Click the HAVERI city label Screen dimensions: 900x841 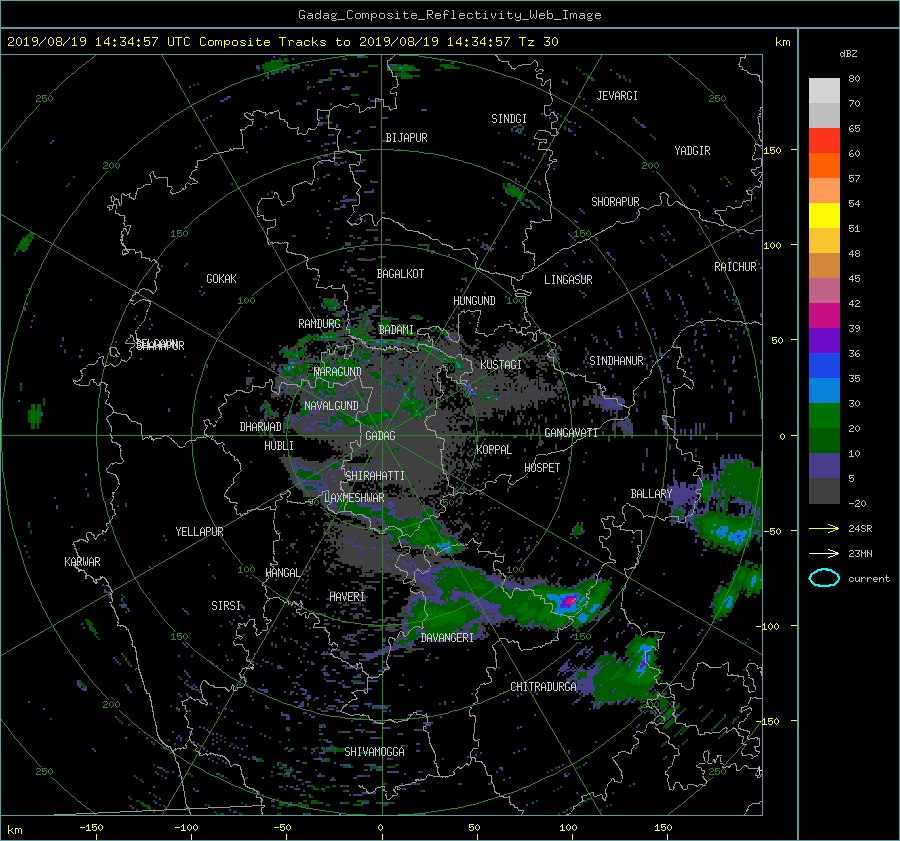[x=347, y=597]
